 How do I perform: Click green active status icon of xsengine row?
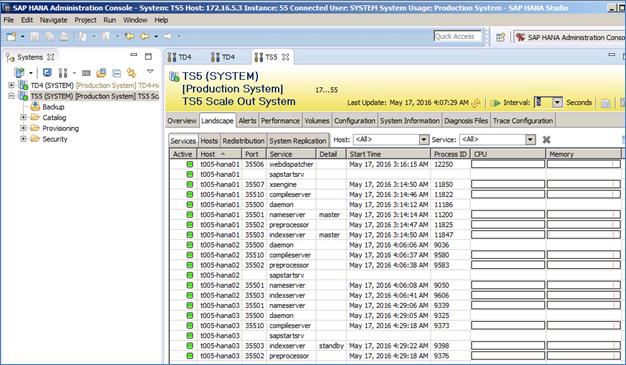click(x=190, y=184)
